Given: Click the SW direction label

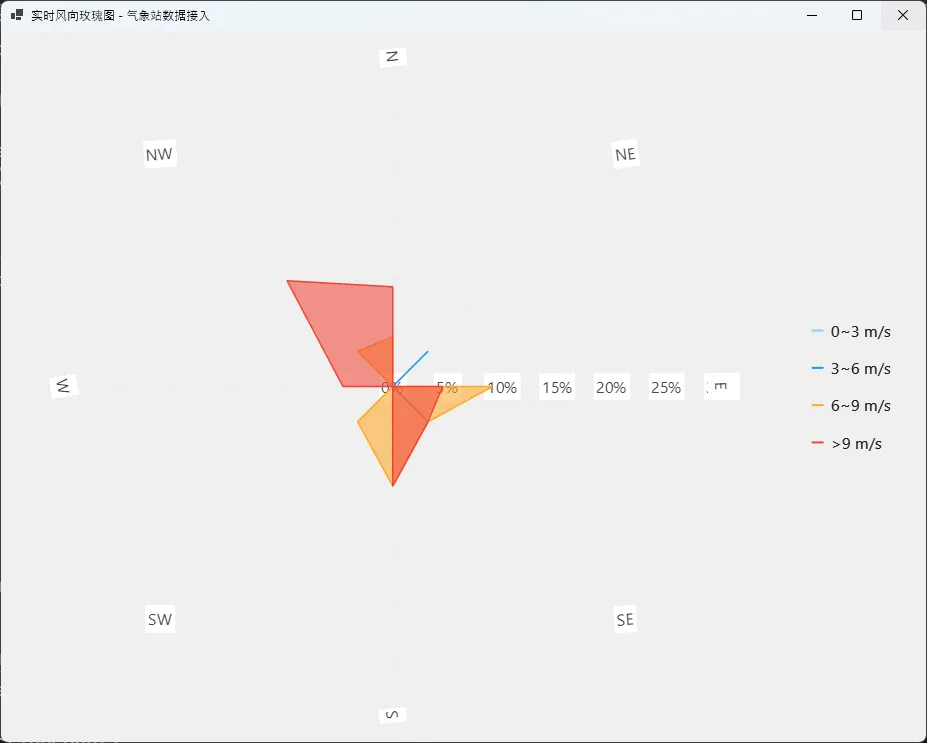Looking at the screenshot, I should [x=160, y=619].
